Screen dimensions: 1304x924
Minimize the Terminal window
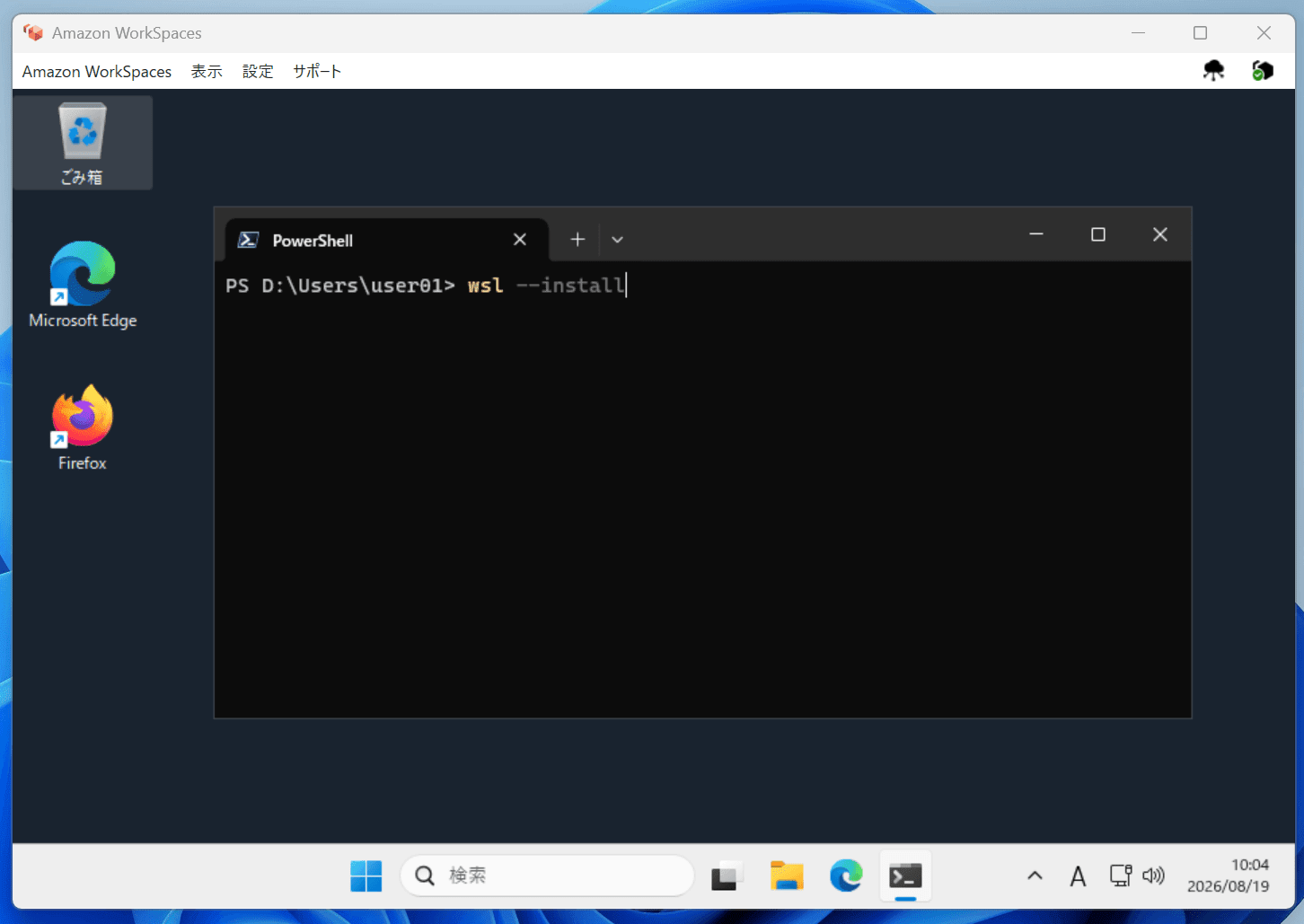pos(1036,234)
